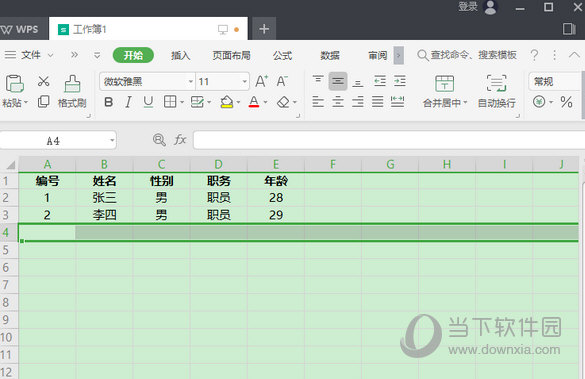This screenshot has width=585, height=379.
Task: Toggle Underline formatting
Action: coord(148,102)
